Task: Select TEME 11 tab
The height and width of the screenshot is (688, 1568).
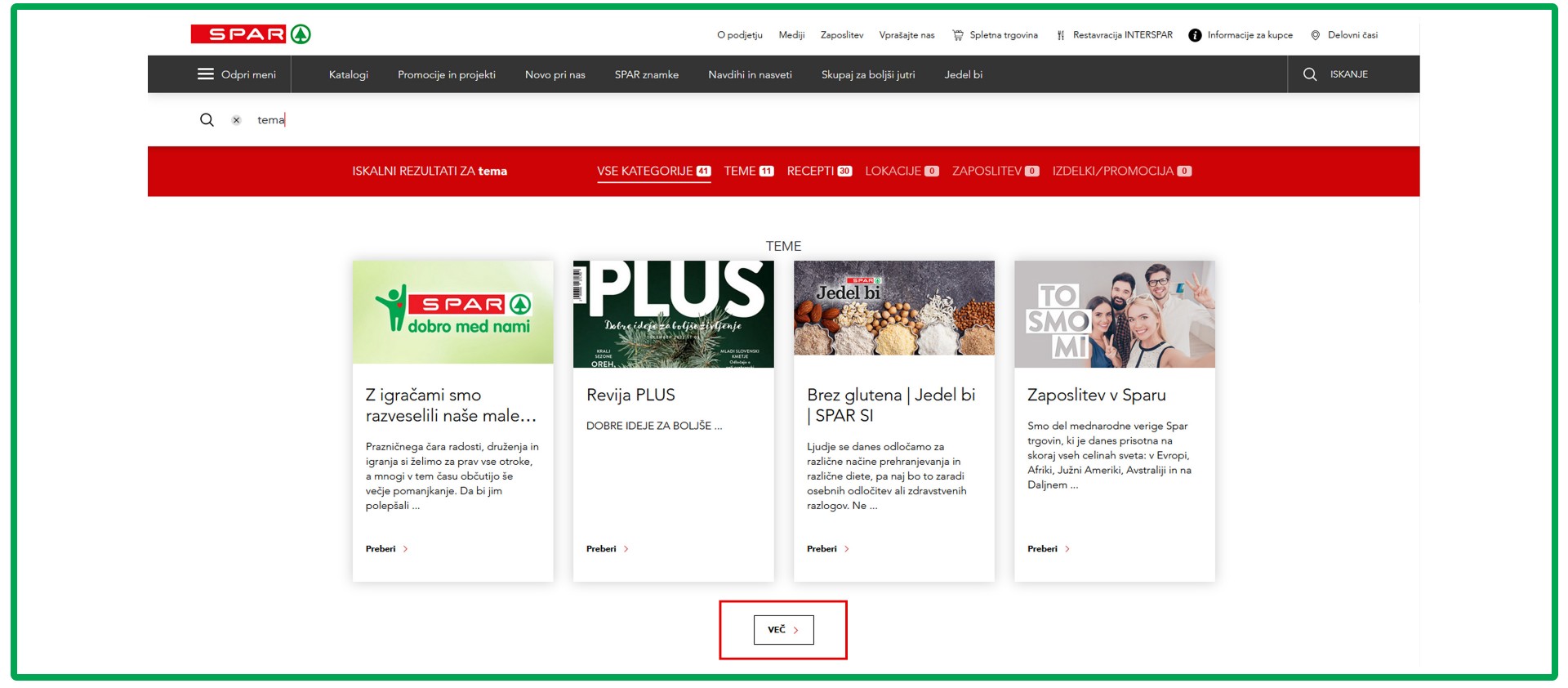Action: [749, 171]
